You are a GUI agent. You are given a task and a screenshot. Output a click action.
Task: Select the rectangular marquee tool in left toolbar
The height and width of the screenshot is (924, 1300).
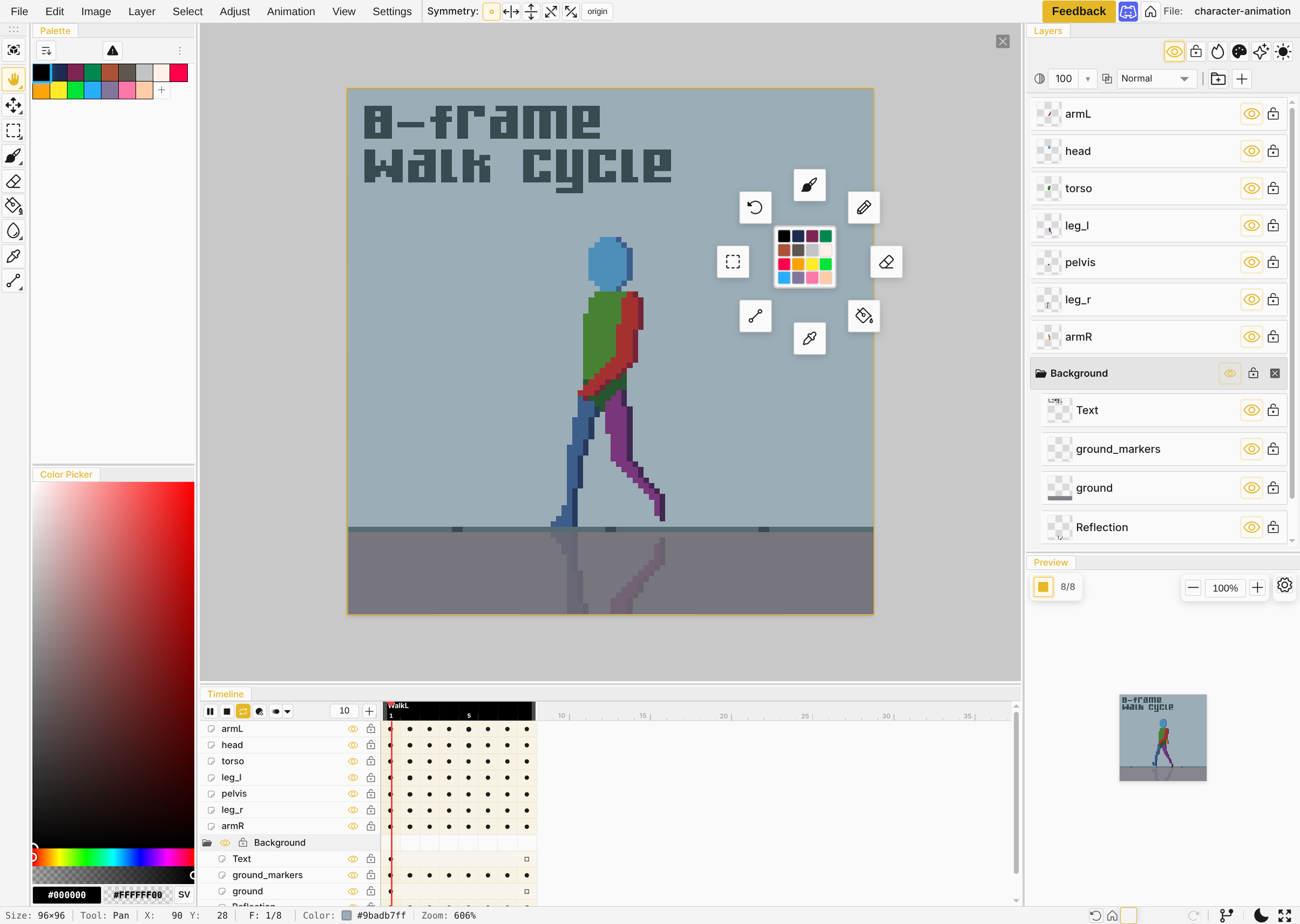point(13,130)
